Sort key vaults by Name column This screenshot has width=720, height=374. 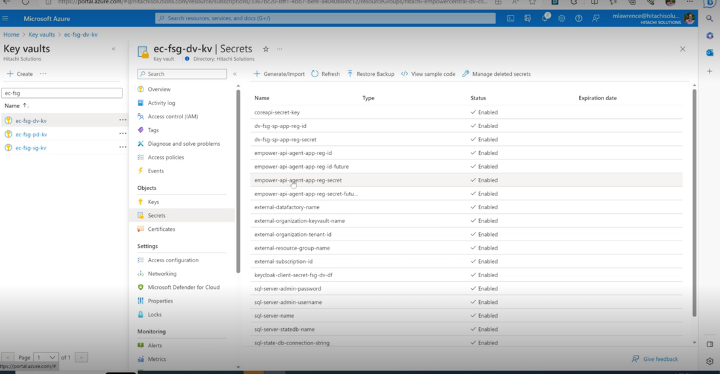tap(17, 106)
